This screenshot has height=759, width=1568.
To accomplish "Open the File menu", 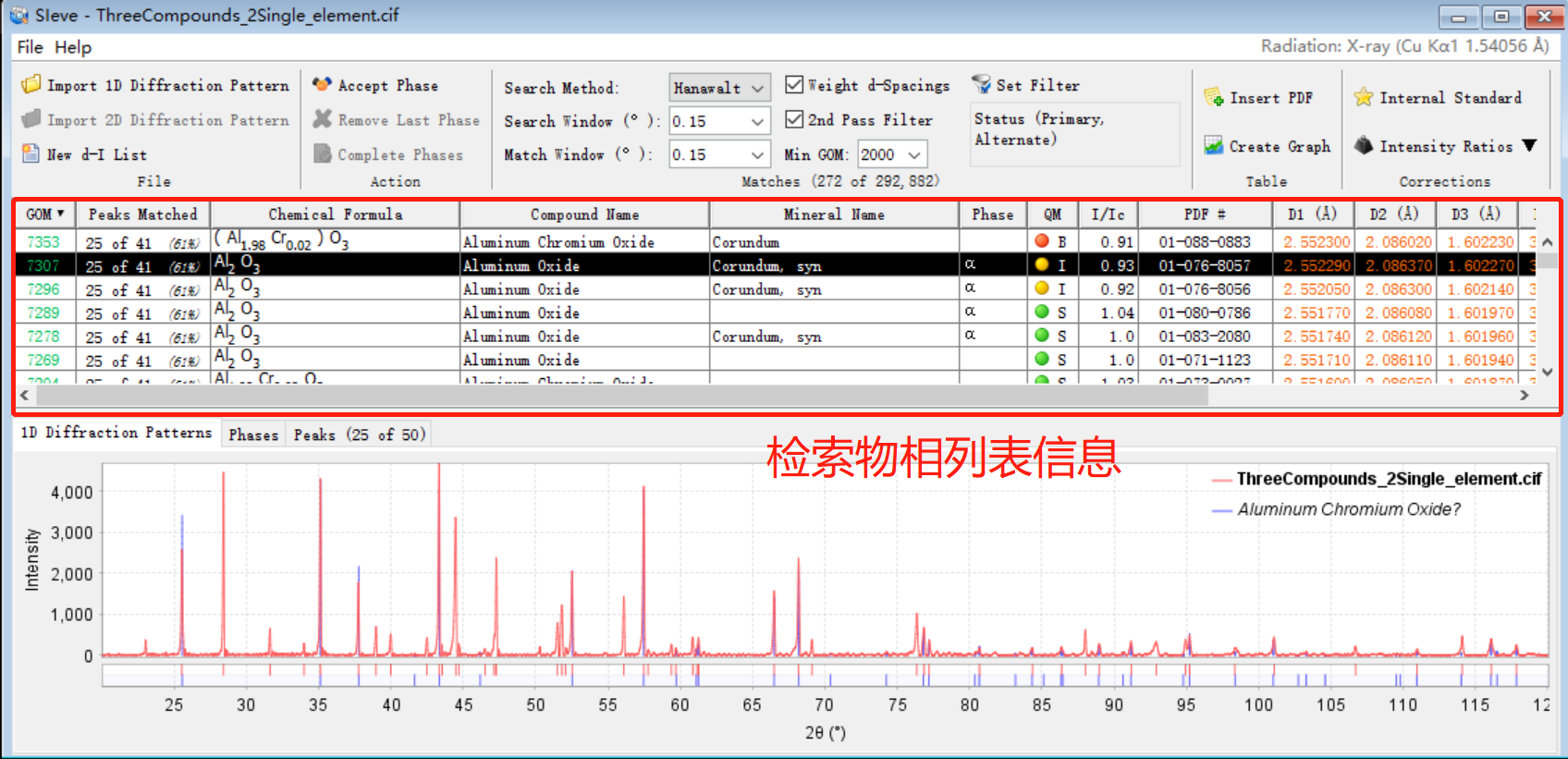I will pyautogui.click(x=30, y=47).
